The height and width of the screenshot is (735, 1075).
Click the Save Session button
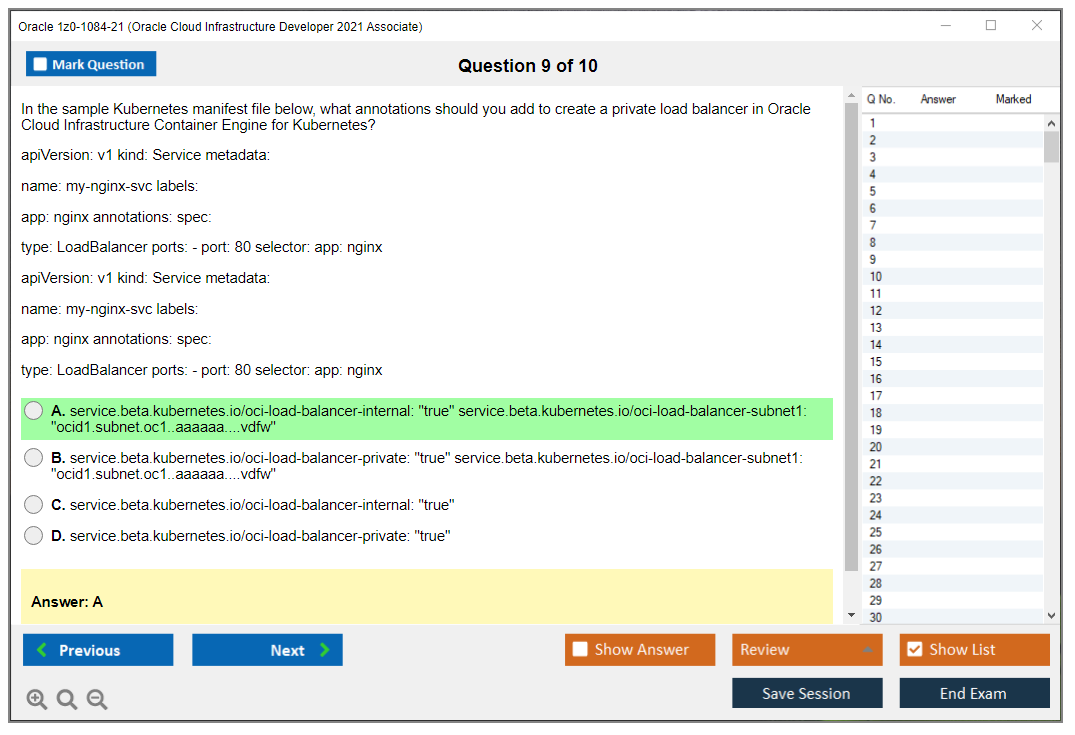[807, 692]
